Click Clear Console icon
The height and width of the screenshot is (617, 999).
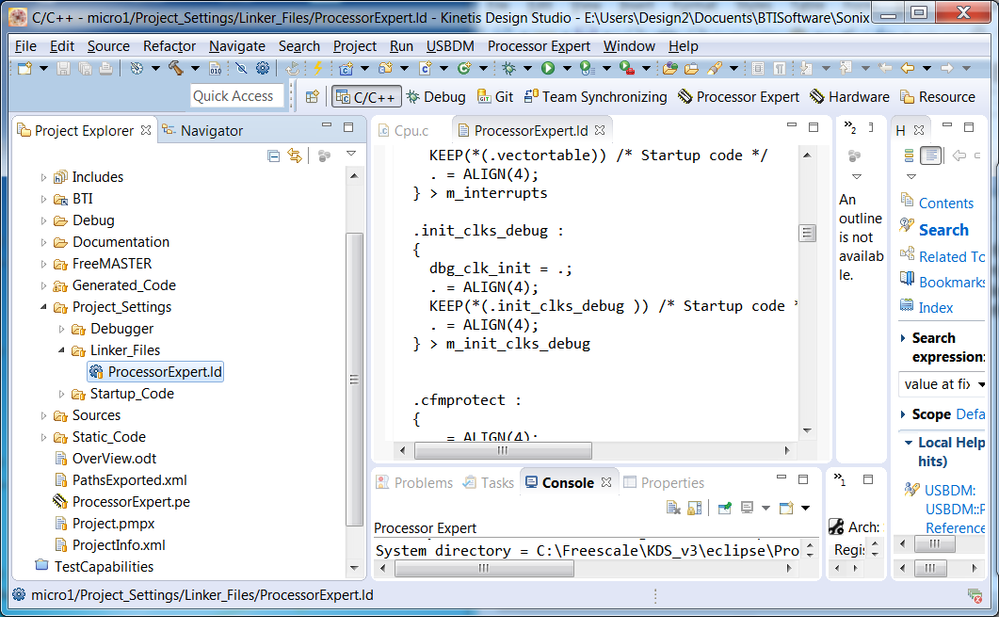click(x=673, y=508)
